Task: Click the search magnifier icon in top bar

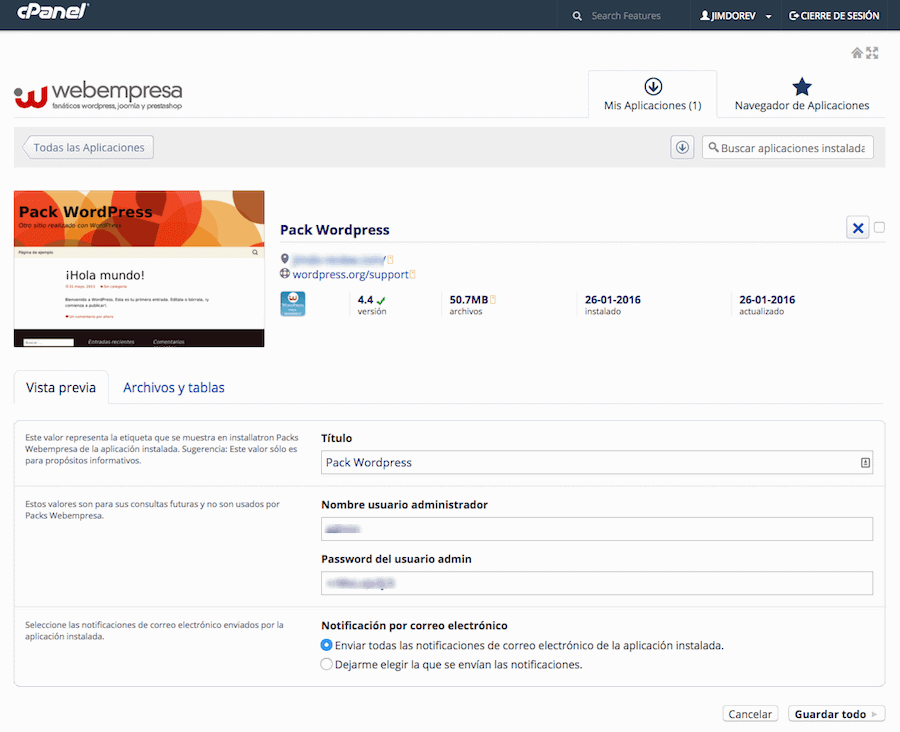Action: tap(577, 16)
